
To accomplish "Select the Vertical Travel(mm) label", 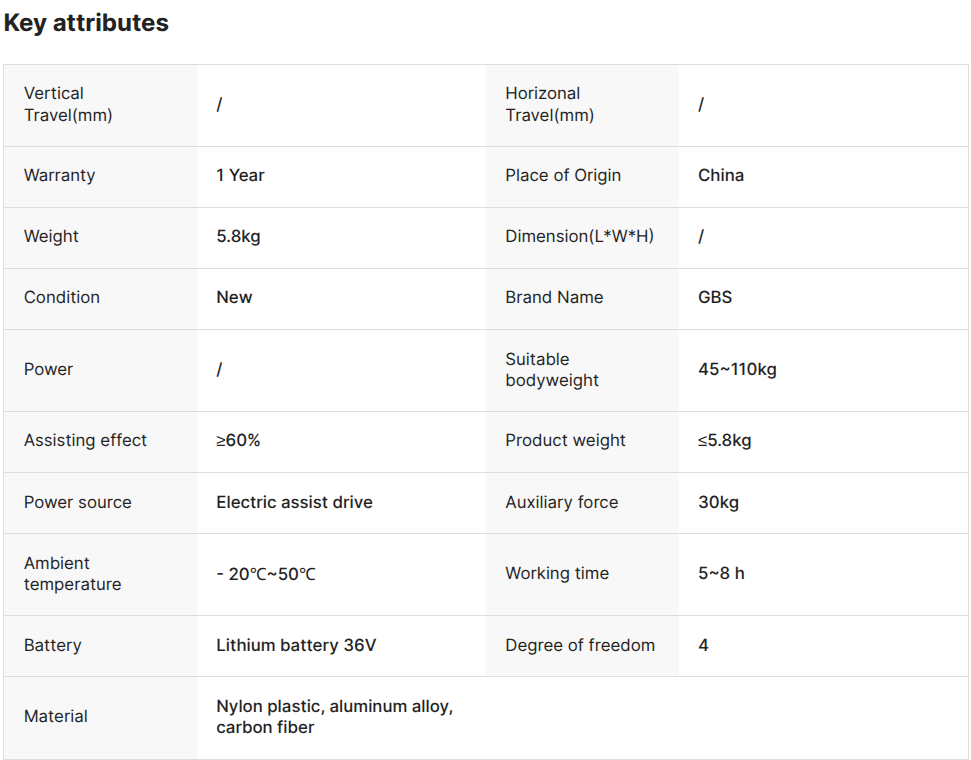I will [68, 104].
